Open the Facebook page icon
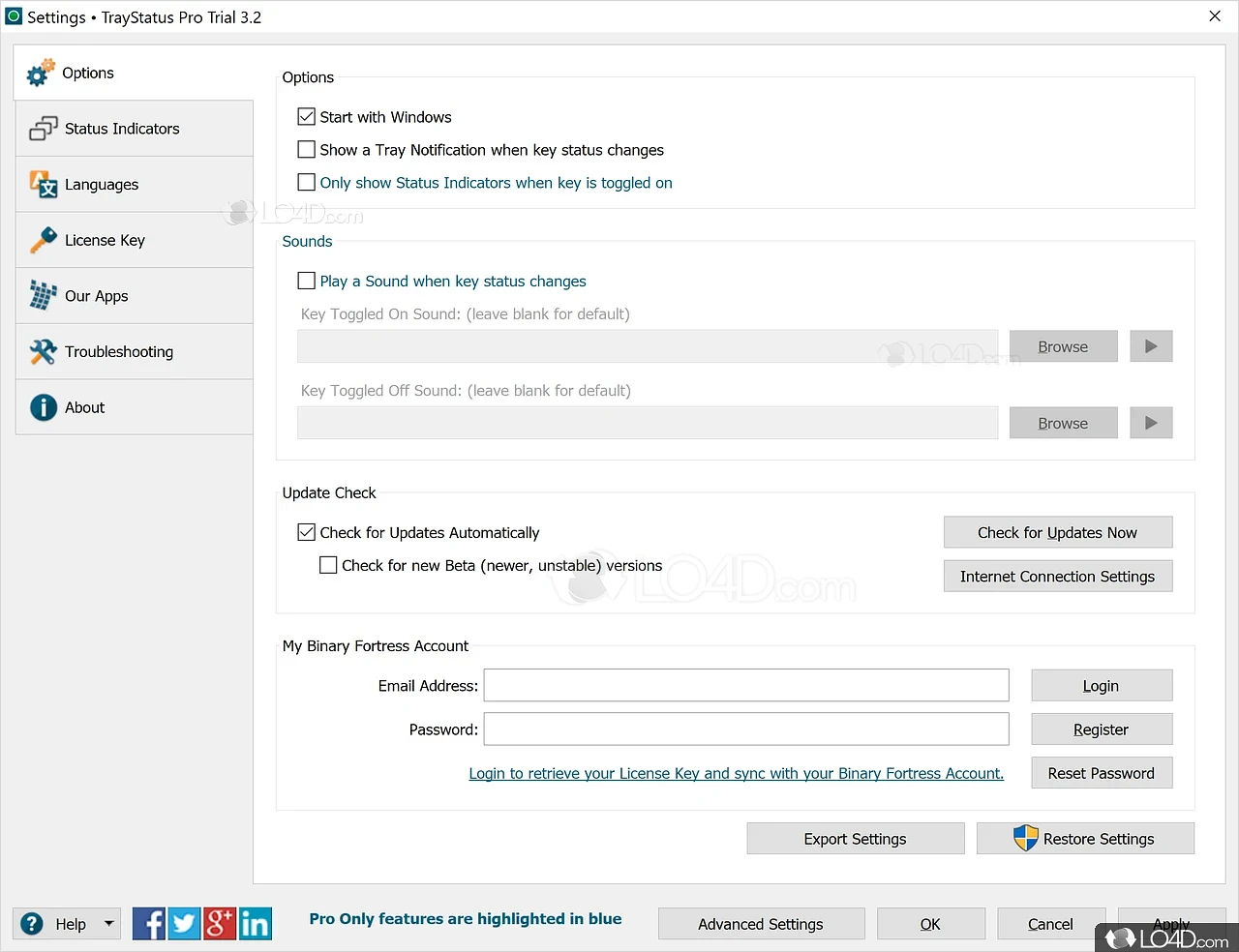The width and height of the screenshot is (1239, 952). pyautogui.click(x=149, y=924)
